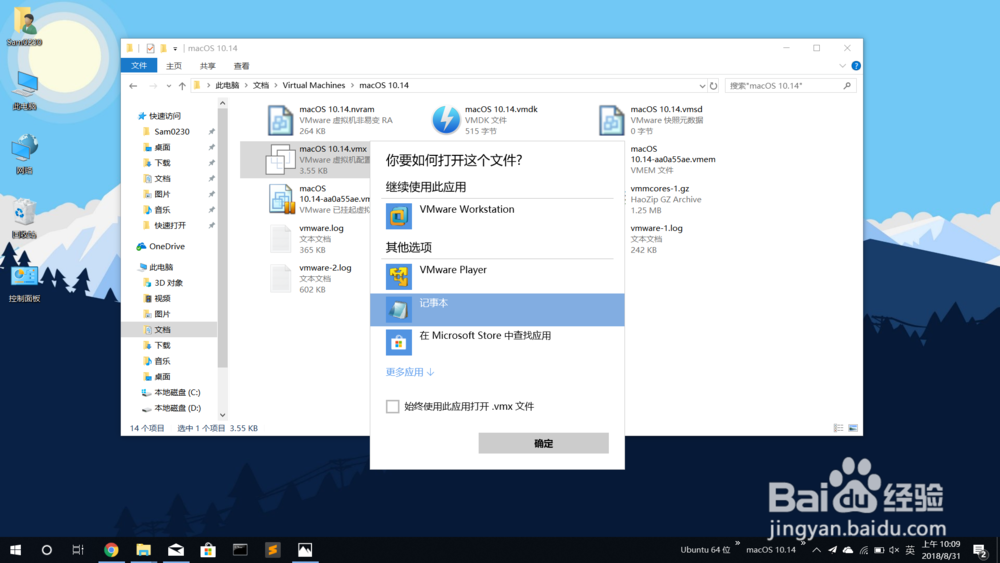The image size is (1000, 563).
Task: Open OneDrive in navigation pane
Action: (166, 246)
